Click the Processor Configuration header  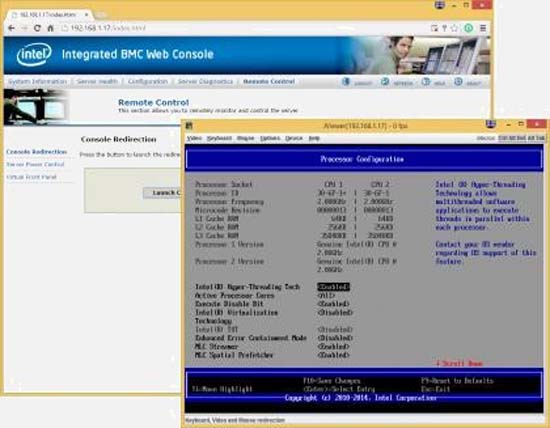pyautogui.click(x=362, y=159)
